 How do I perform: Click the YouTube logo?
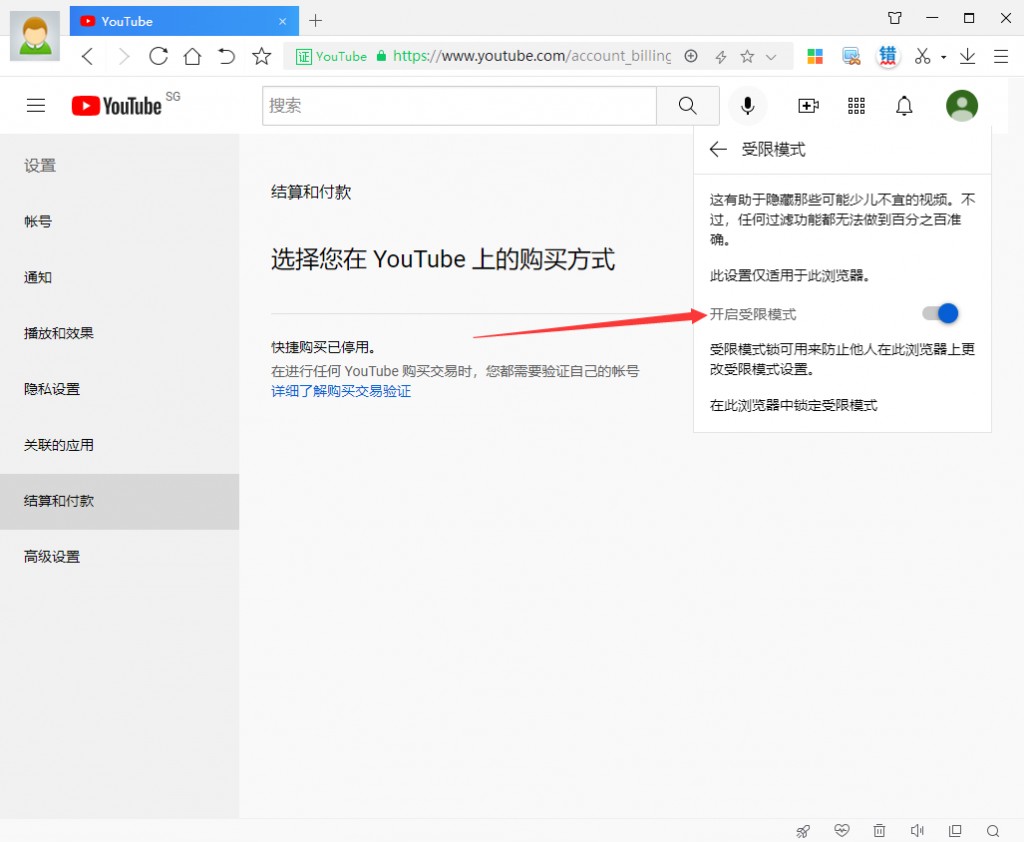[x=117, y=105]
